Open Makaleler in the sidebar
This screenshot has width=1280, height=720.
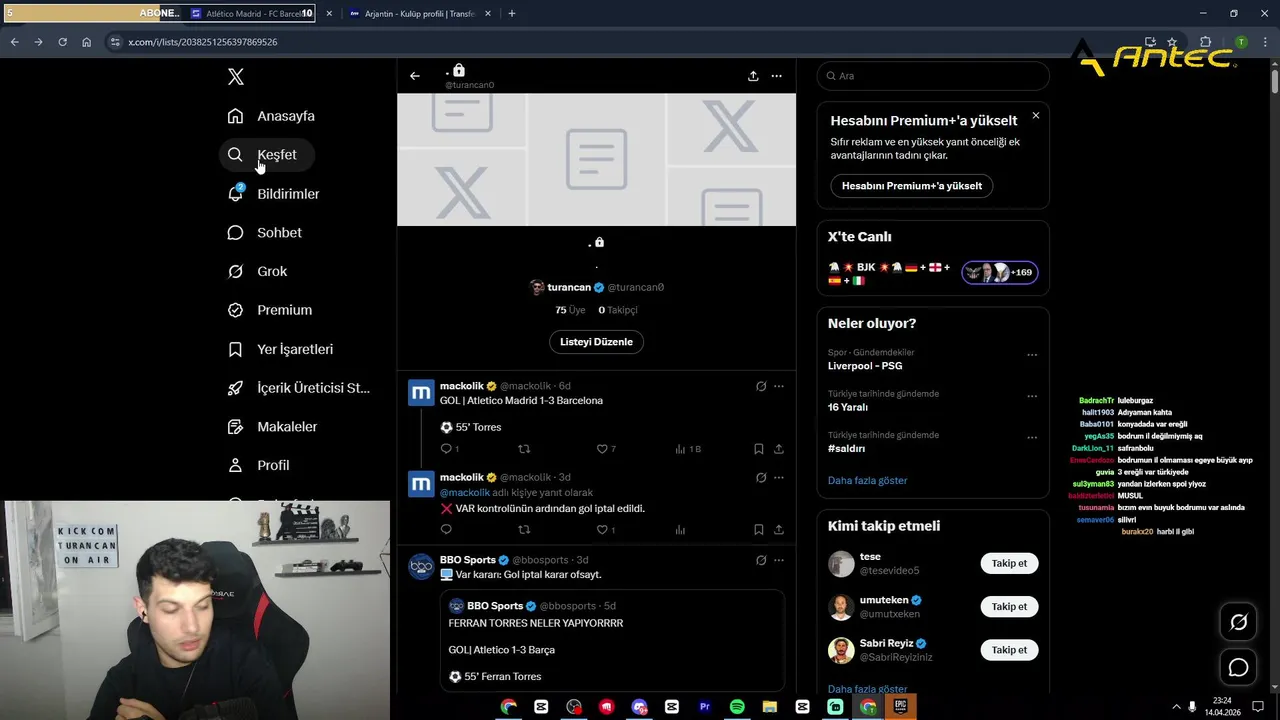pos(273,427)
